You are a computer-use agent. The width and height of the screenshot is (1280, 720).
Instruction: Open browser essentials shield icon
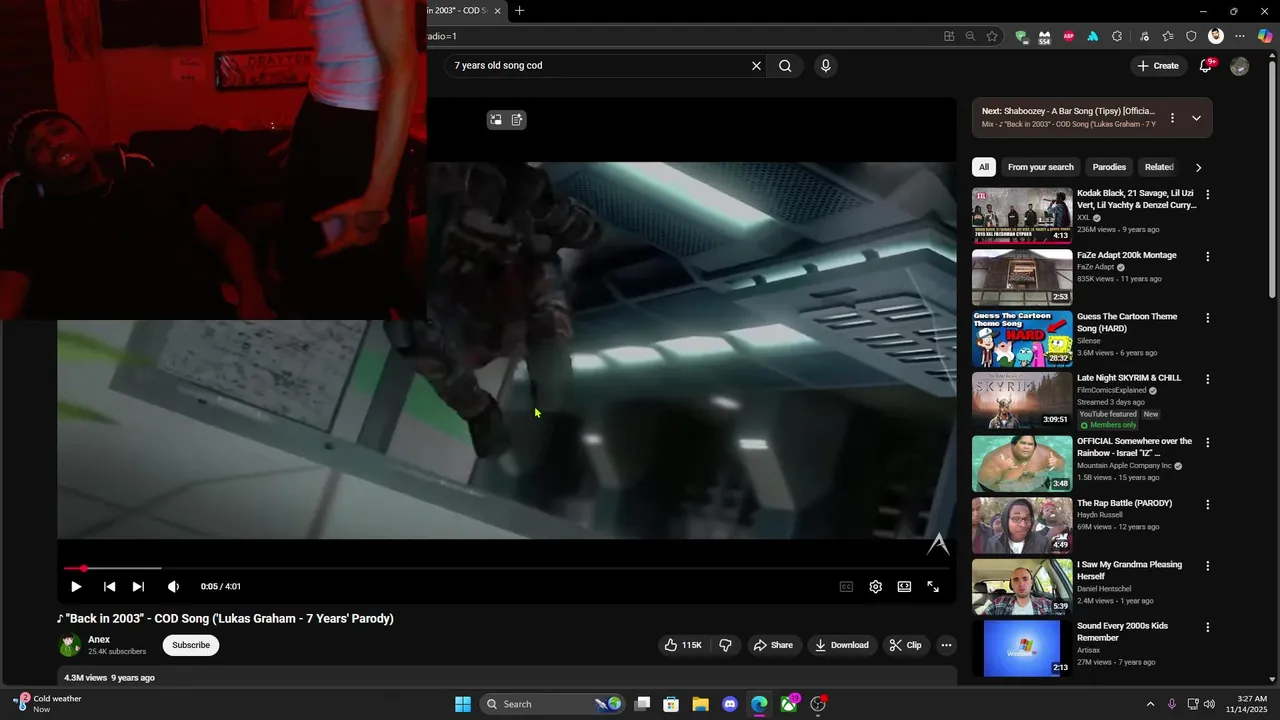point(1191,36)
